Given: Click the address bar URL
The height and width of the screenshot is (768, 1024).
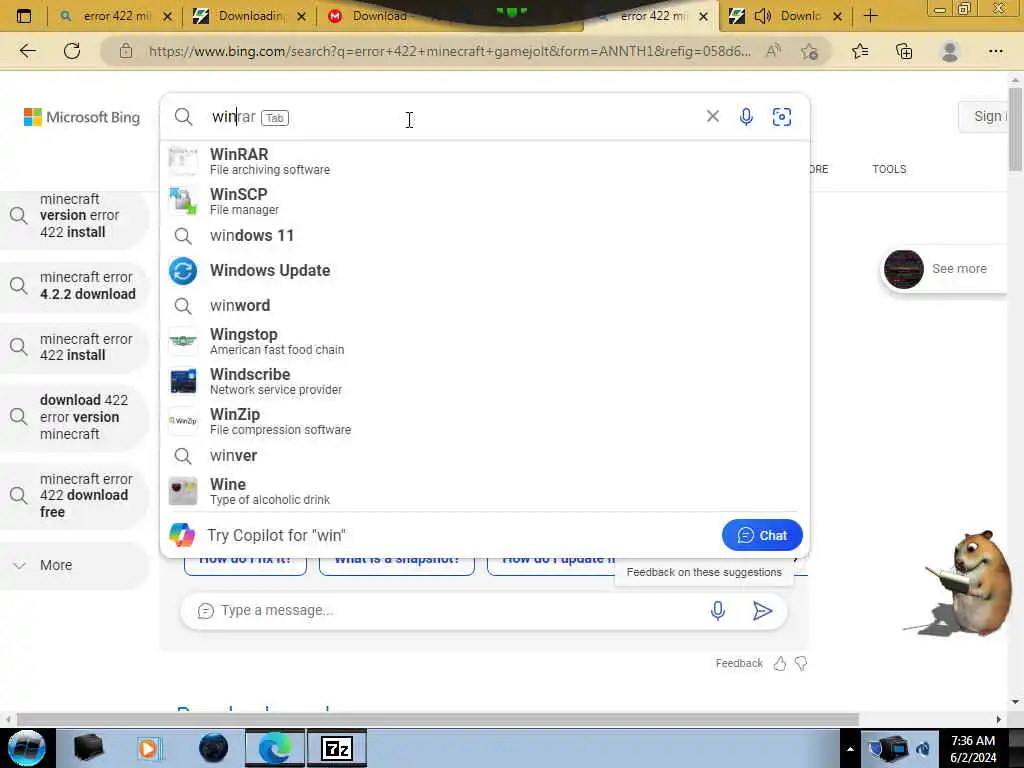Looking at the screenshot, I should click(x=449, y=51).
